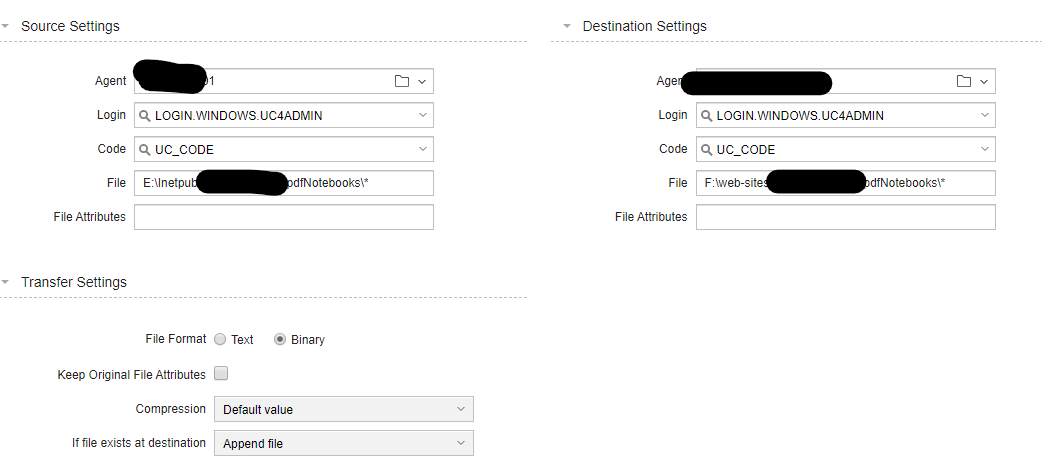The width and height of the screenshot is (1042, 463).
Task: Open If file exists at destination dropdown
Action: (x=344, y=443)
